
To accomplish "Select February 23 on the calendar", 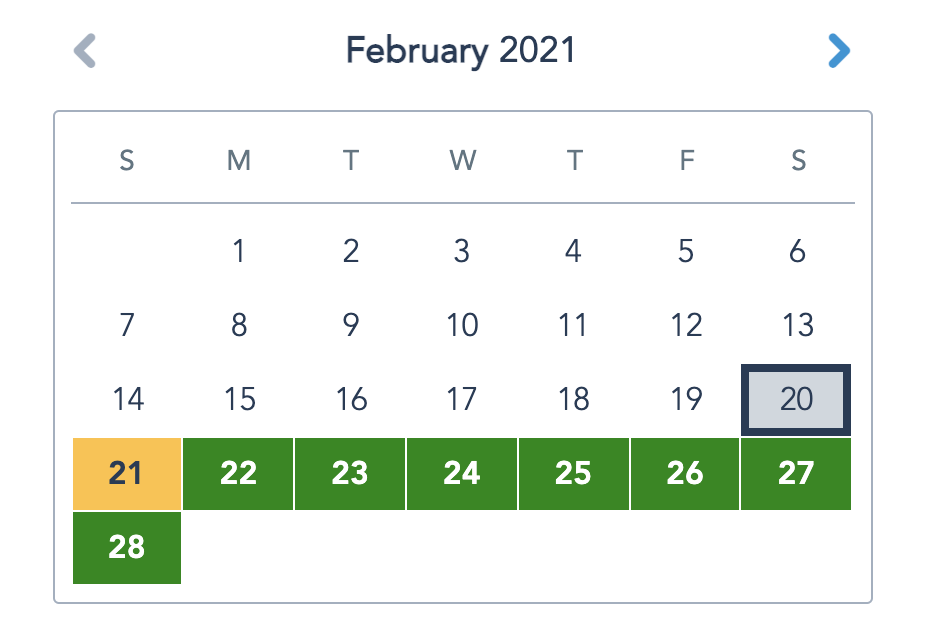I will [x=350, y=474].
